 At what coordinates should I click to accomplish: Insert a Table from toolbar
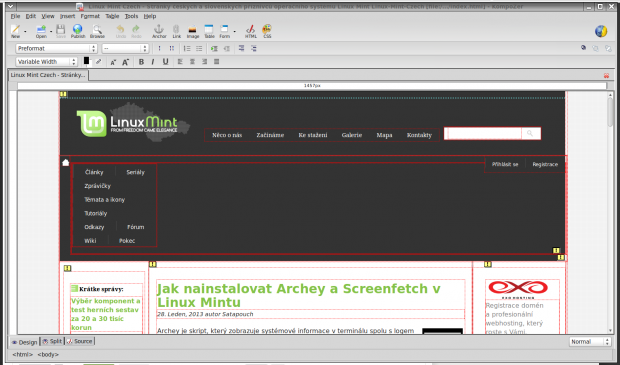click(209, 31)
